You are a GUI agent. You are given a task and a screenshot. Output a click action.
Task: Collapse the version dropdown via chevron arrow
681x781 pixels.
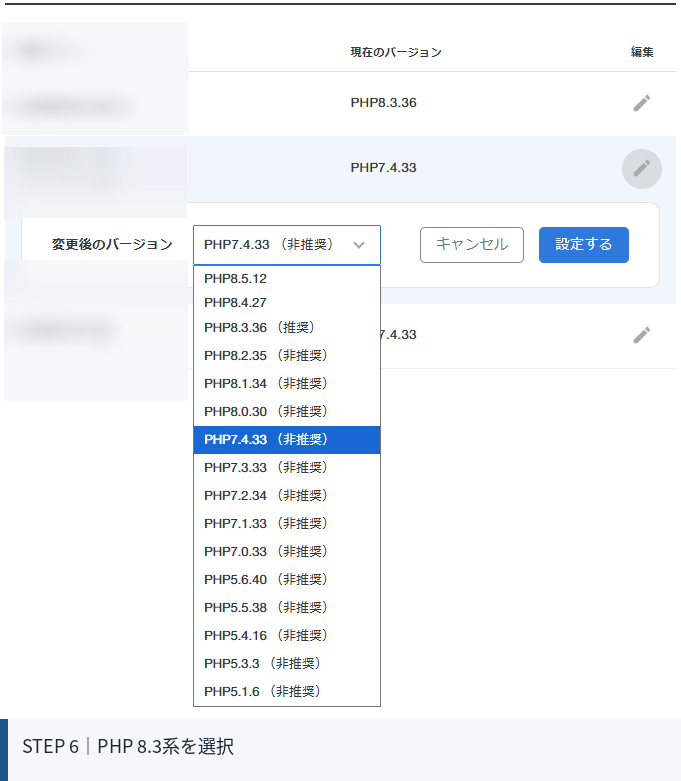pos(359,245)
